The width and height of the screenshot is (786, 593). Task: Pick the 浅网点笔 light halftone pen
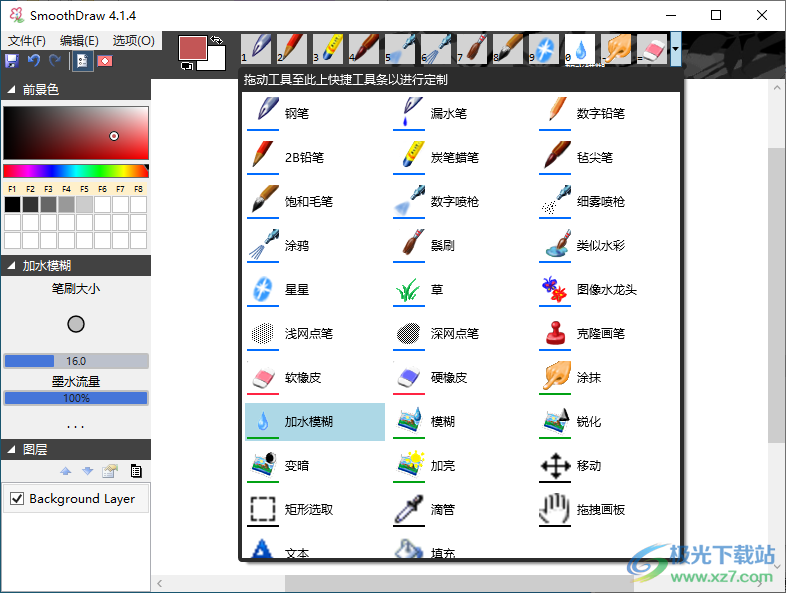click(315, 334)
